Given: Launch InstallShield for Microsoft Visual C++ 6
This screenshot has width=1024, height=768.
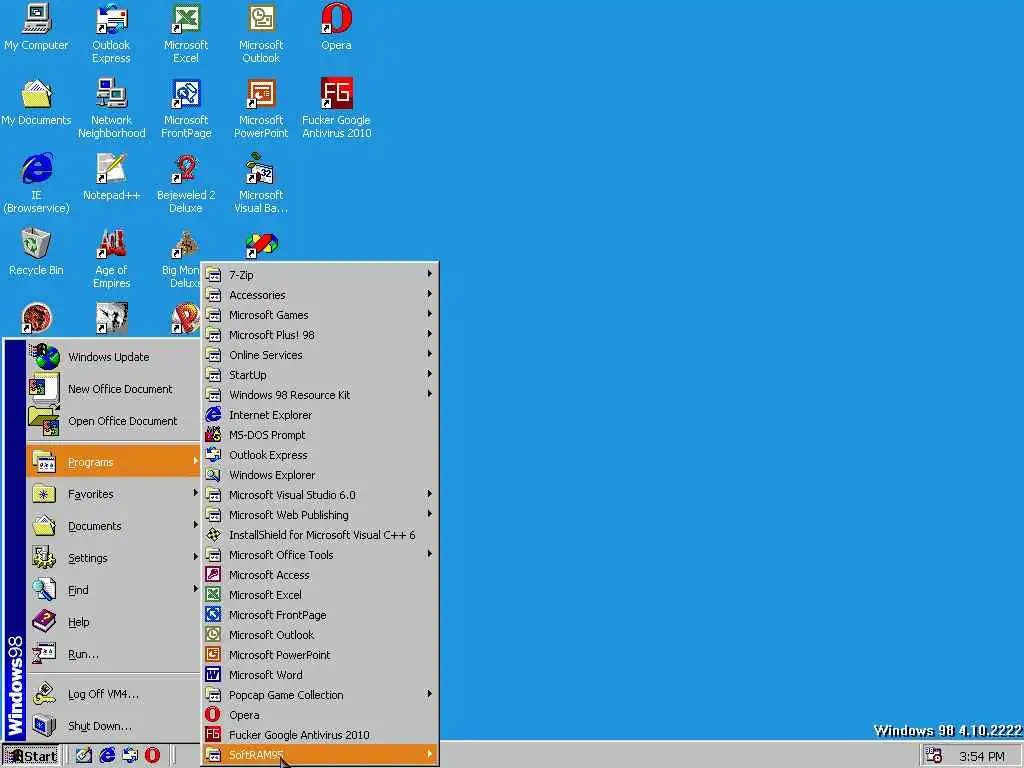Looking at the screenshot, I should [x=320, y=535].
